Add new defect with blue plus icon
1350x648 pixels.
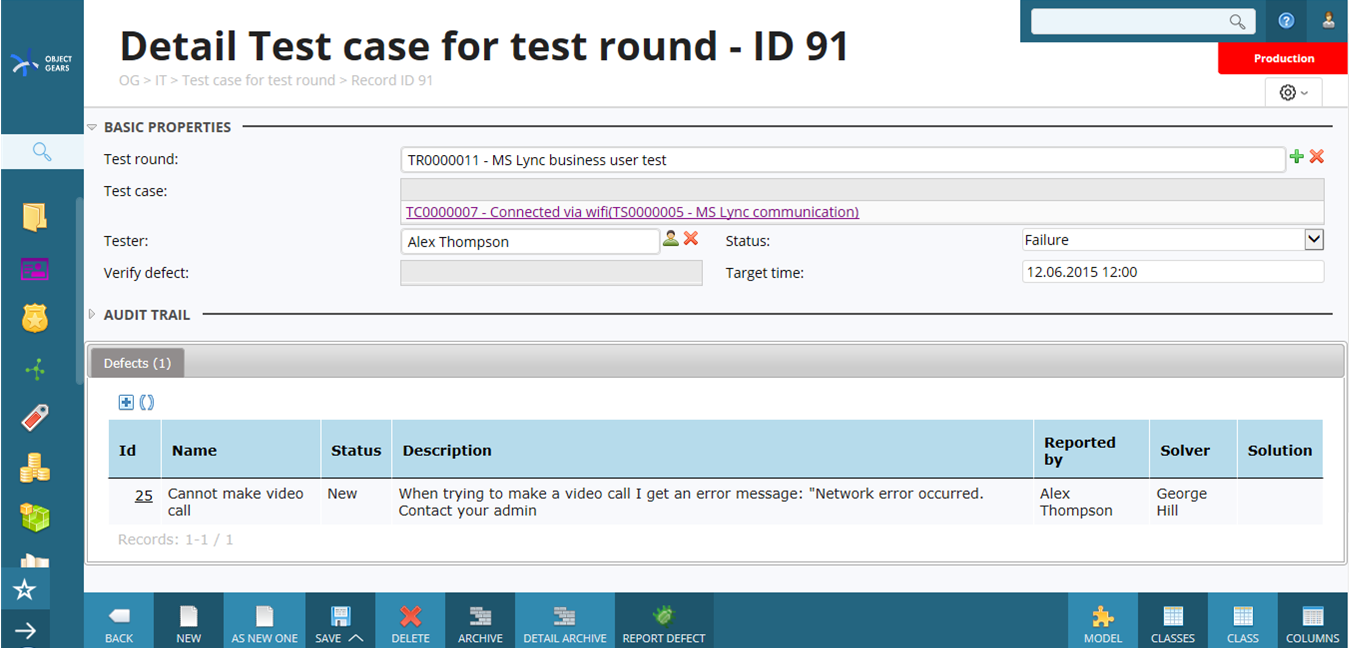(x=126, y=402)
